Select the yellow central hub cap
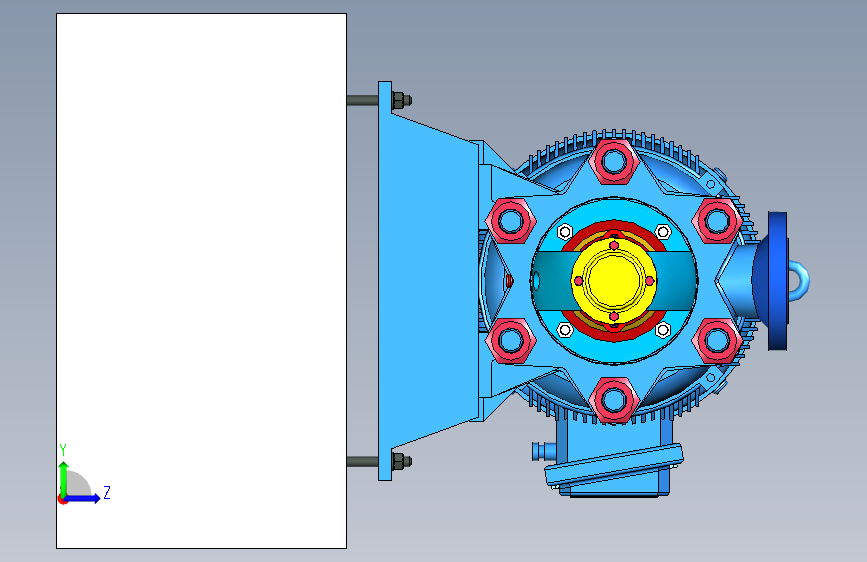 614,281
